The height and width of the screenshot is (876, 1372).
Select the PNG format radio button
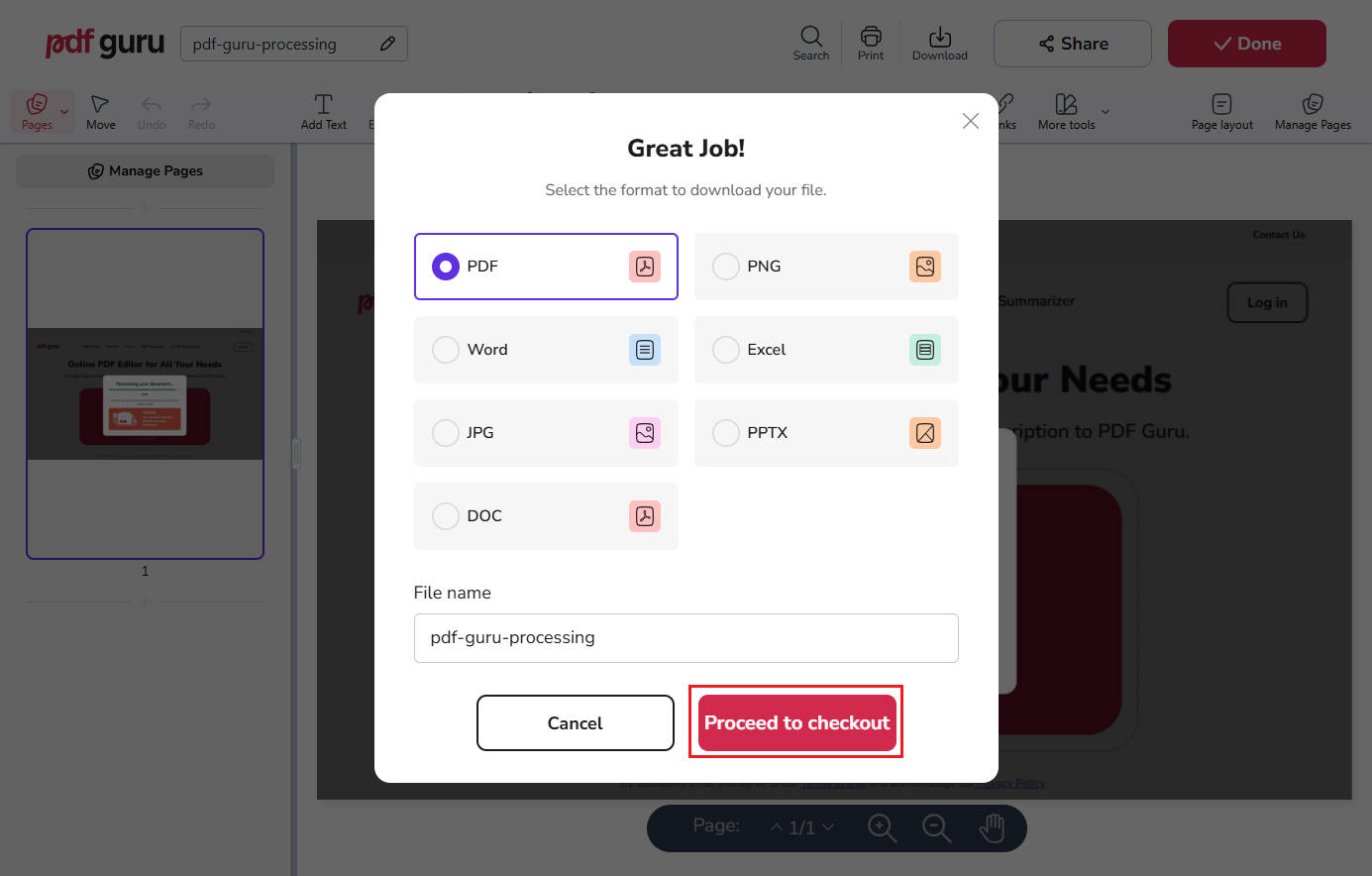pyautogui.click(x=726, y=267)
